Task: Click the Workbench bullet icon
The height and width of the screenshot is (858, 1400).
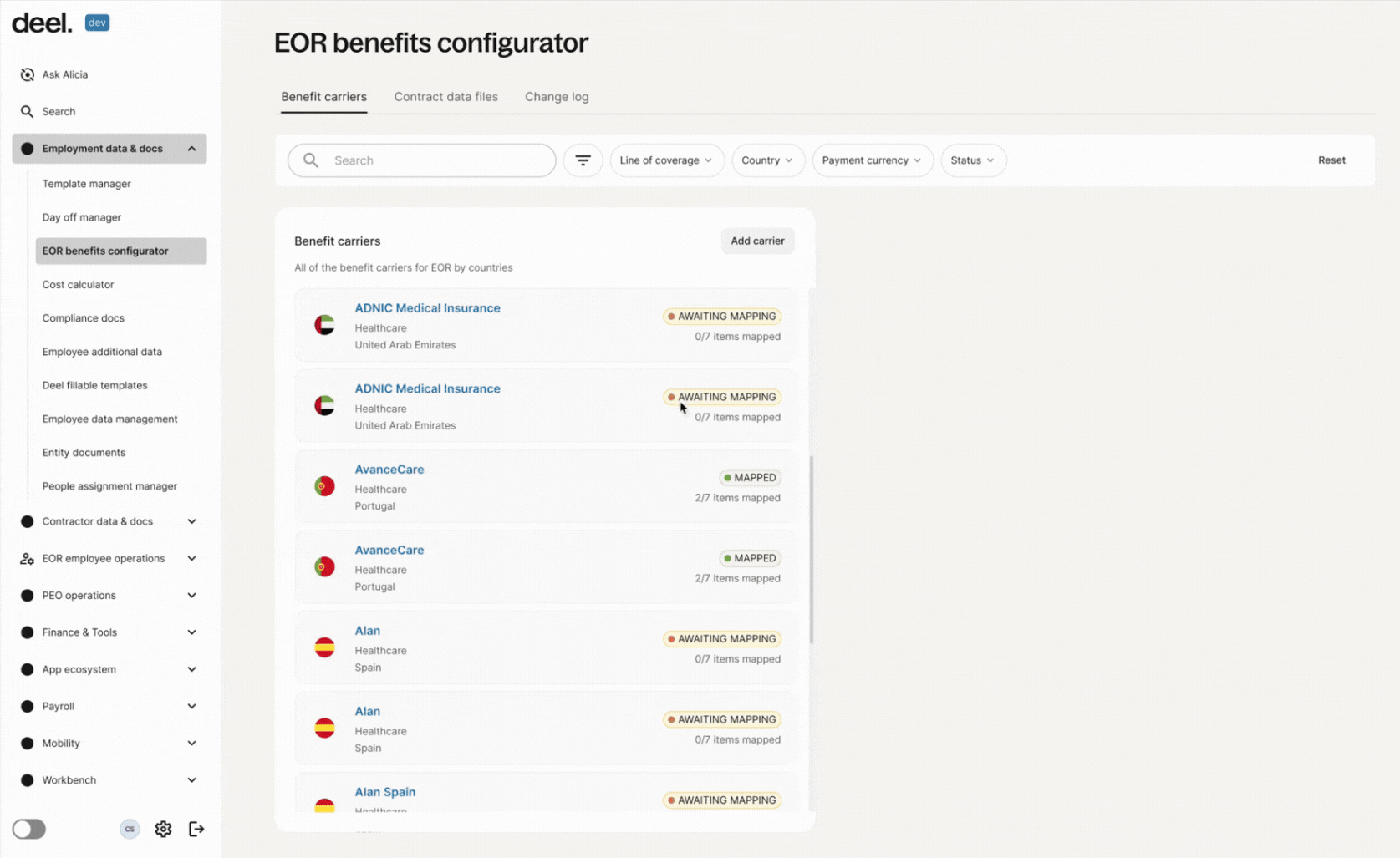Action: 27,780
